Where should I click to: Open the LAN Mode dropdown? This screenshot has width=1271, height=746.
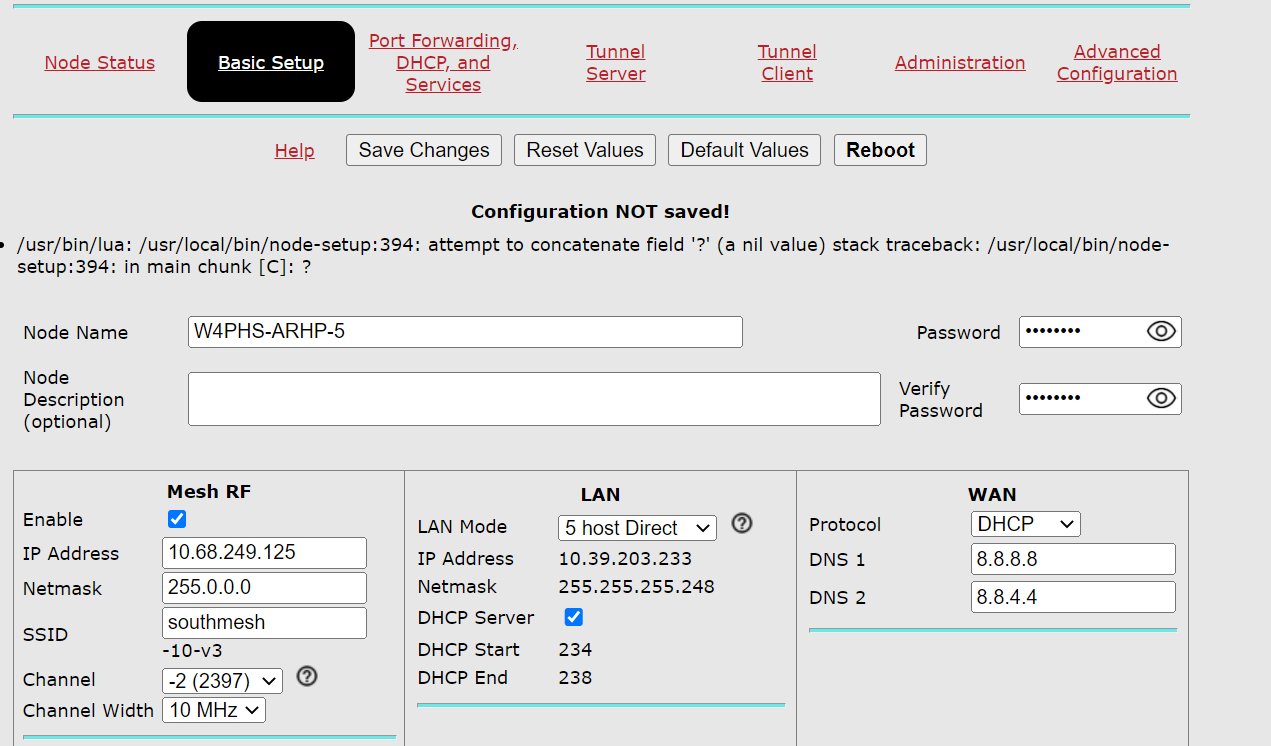pyautogui.click(x=636, y=527)
